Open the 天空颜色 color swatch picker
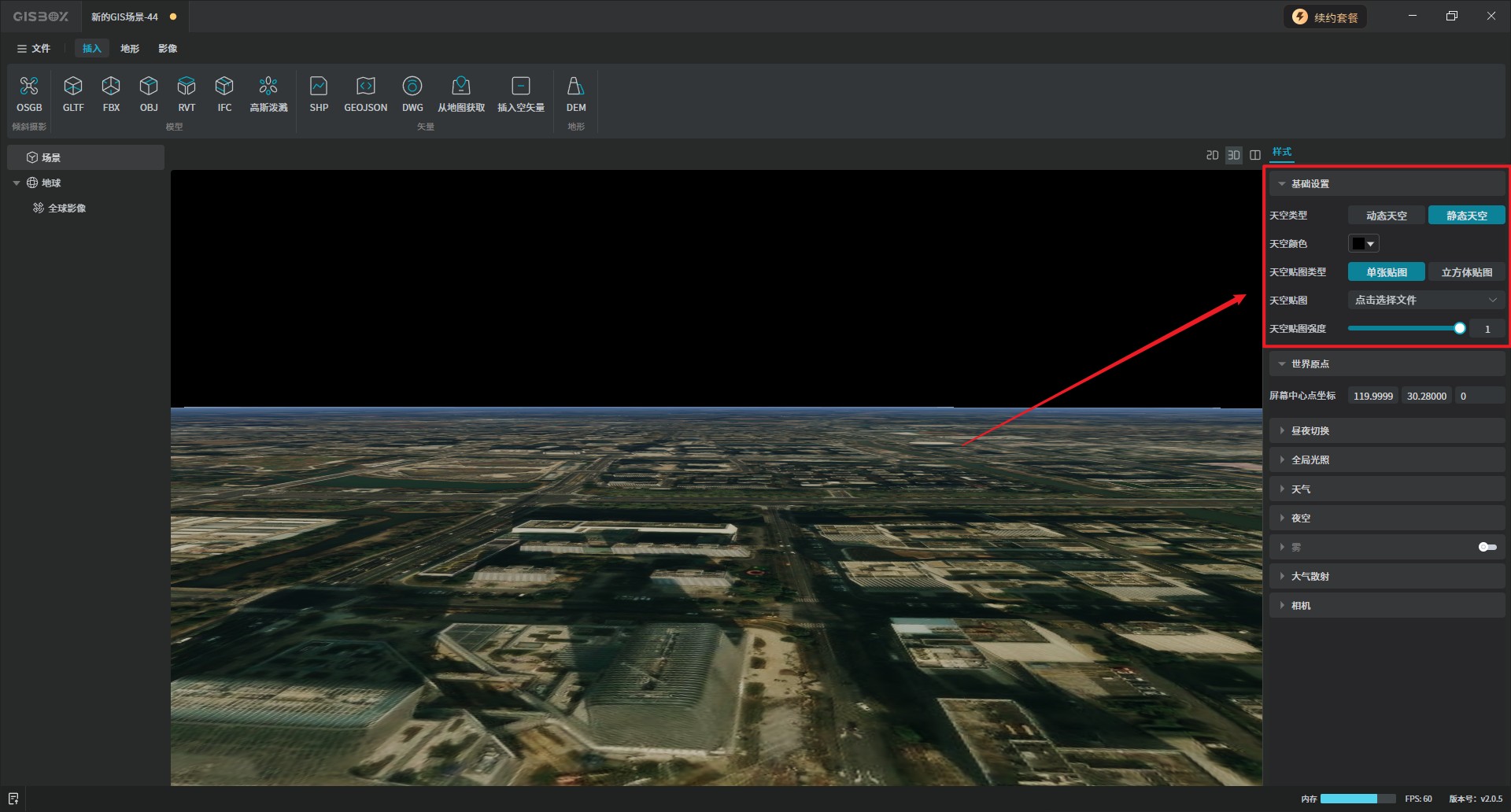1511x812 pixels. 1363,244
